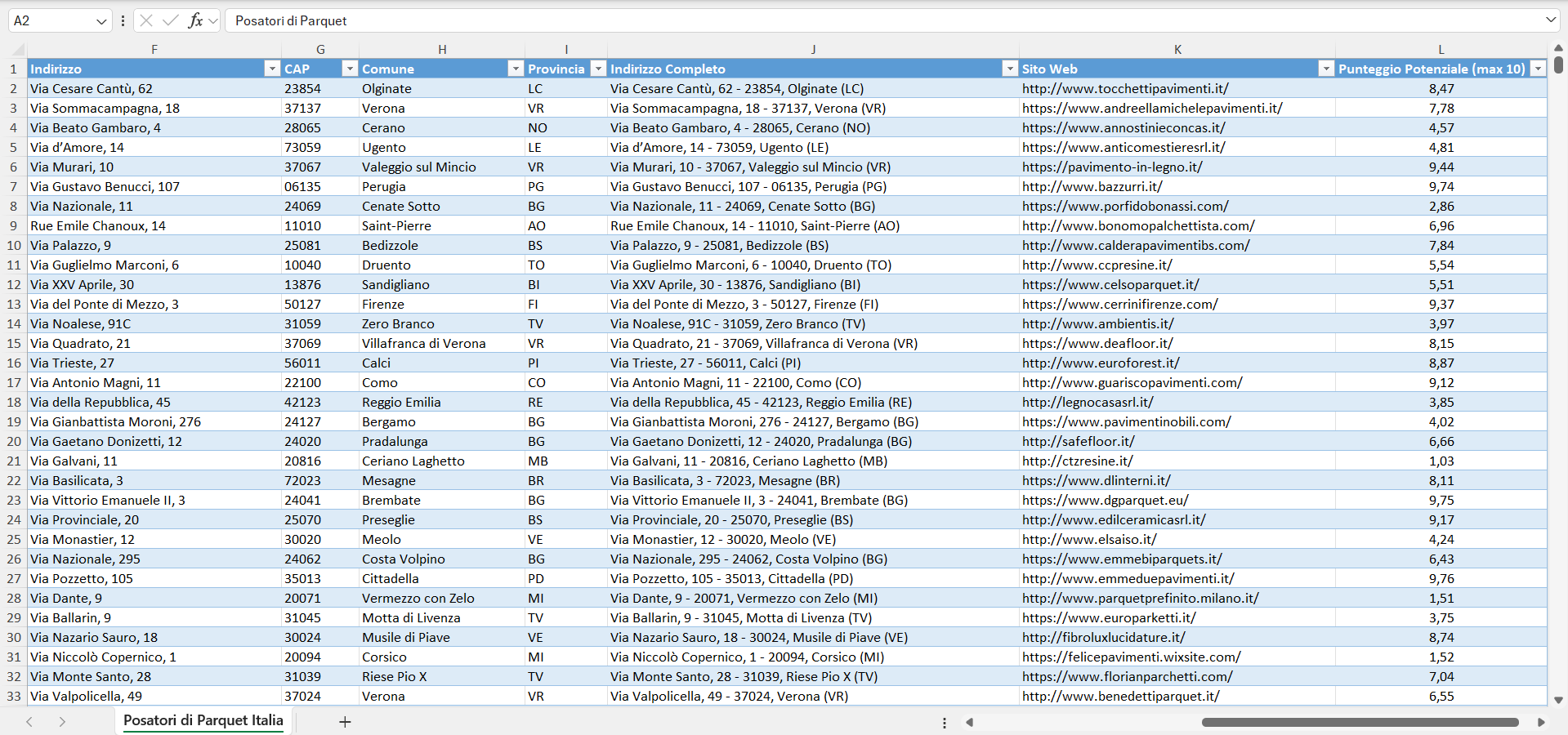The width and height of the screenshot is (1568, 735).
Task: Select score cell 1,03
Action: click(x=1441, y=461)
